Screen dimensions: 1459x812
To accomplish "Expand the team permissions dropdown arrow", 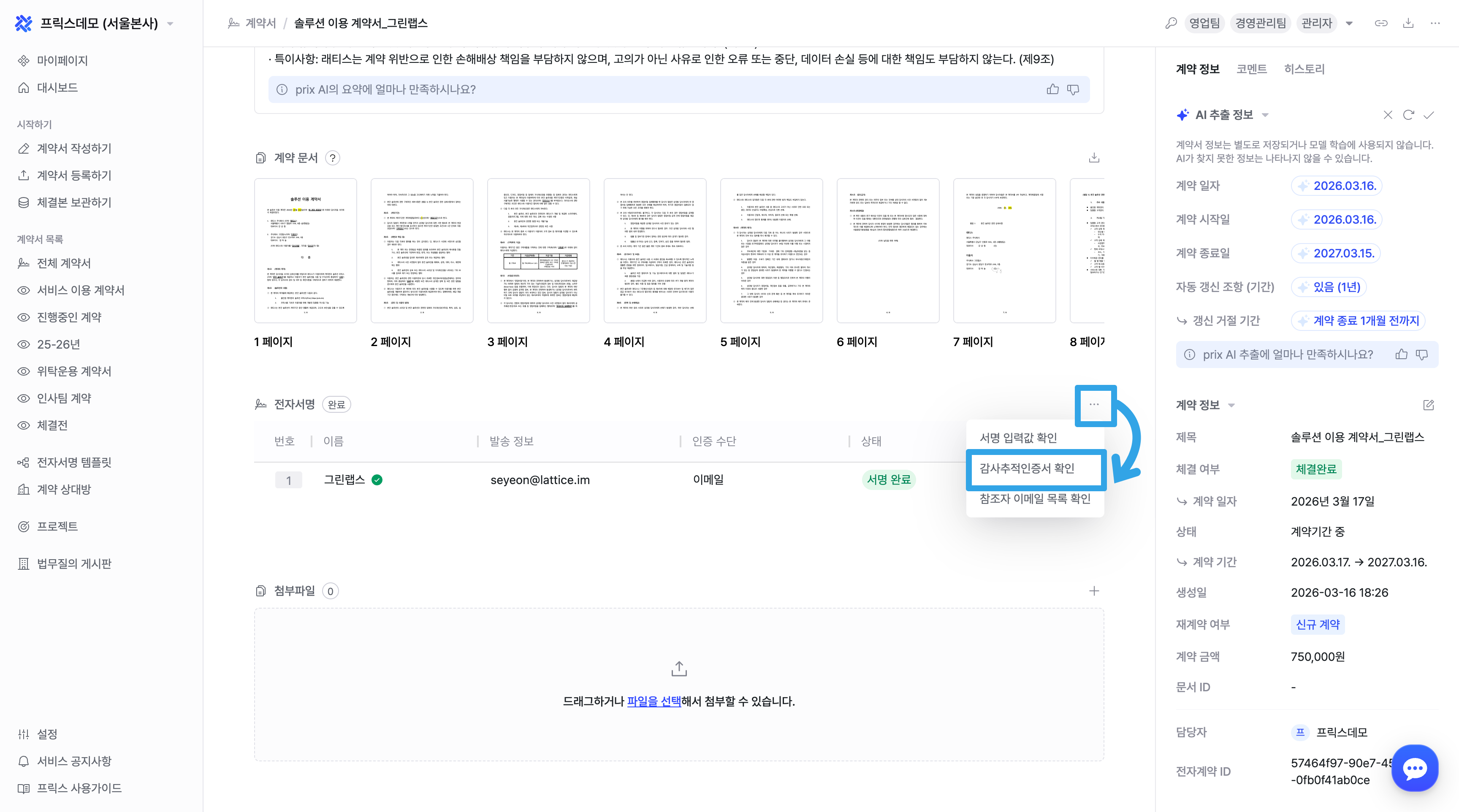I will 1349,23.
